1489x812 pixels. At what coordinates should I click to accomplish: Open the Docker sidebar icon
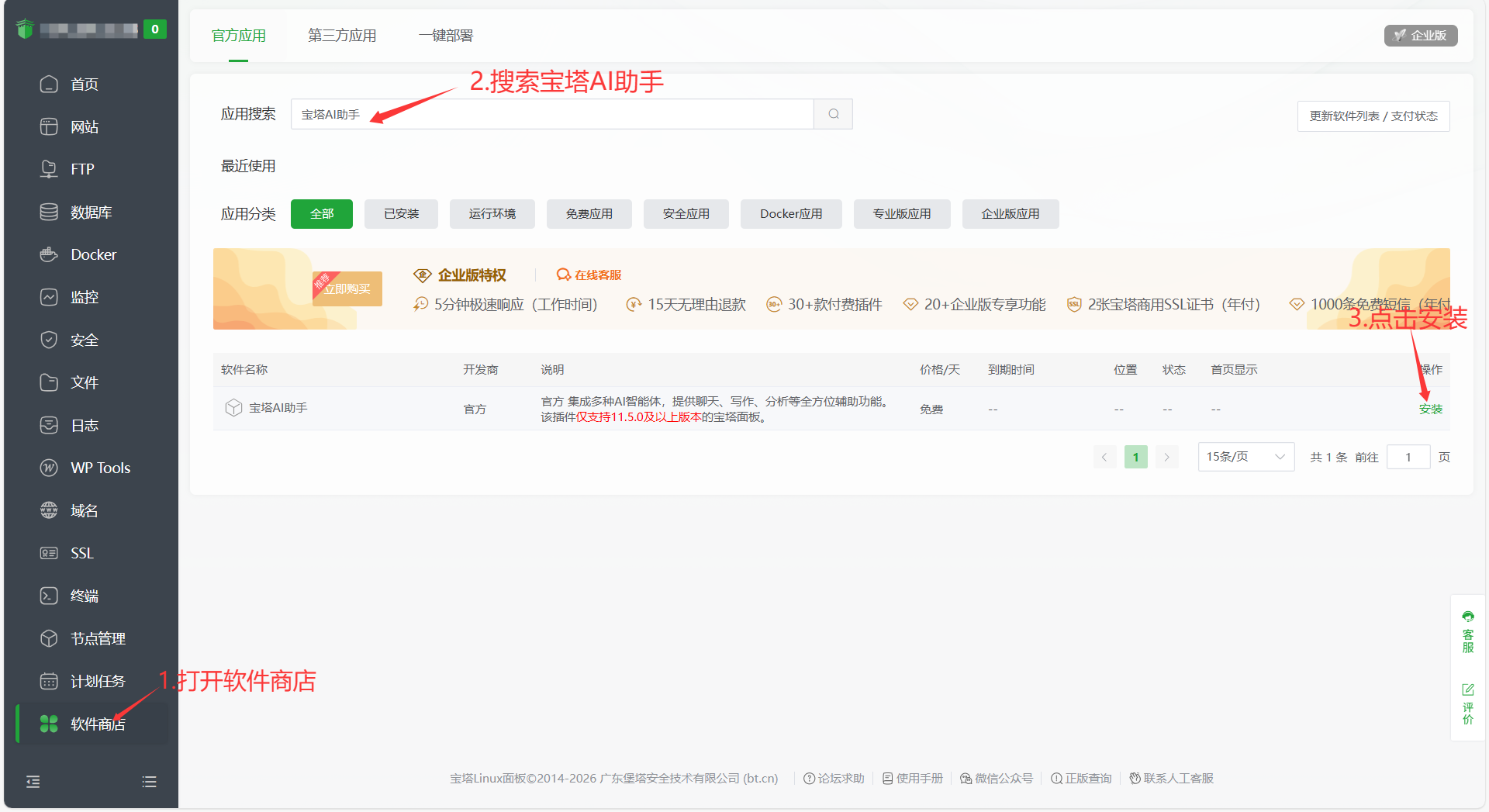point(49,254)
